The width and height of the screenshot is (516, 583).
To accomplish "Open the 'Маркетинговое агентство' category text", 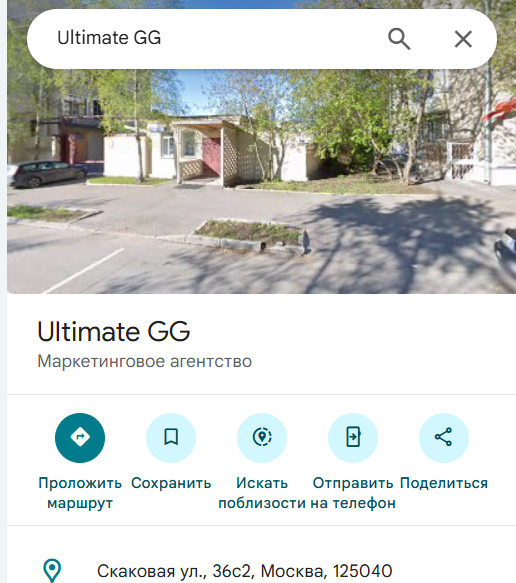I will [145, 361].
